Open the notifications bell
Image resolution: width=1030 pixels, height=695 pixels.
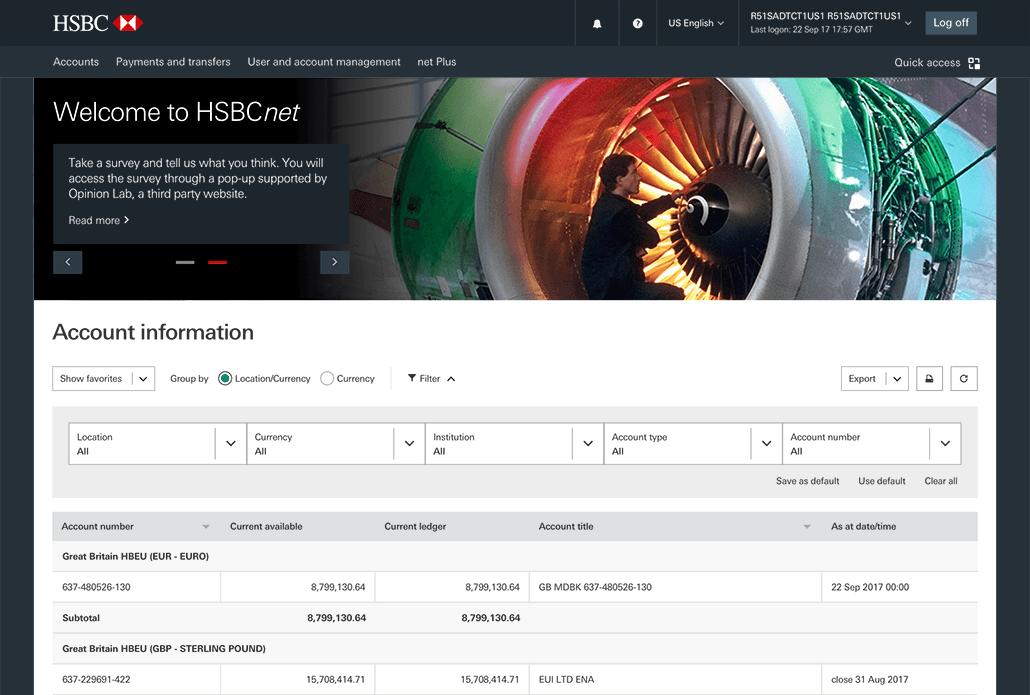(597, 24)
